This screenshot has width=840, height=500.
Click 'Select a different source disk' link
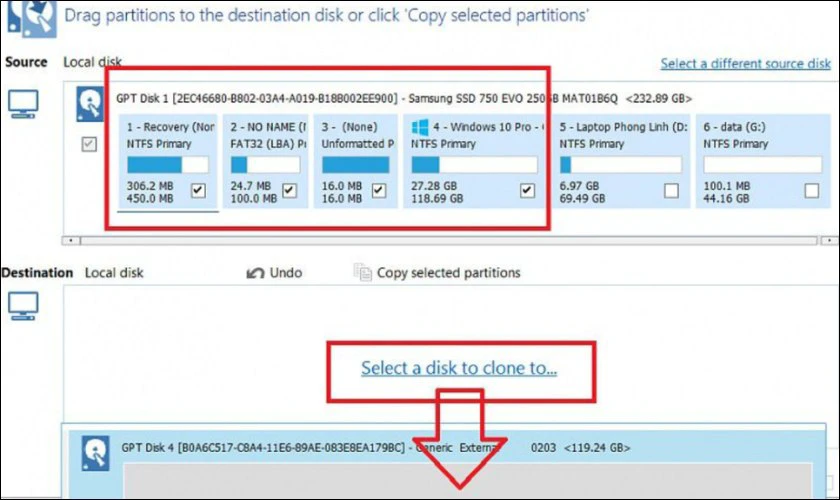coord(745,63)
